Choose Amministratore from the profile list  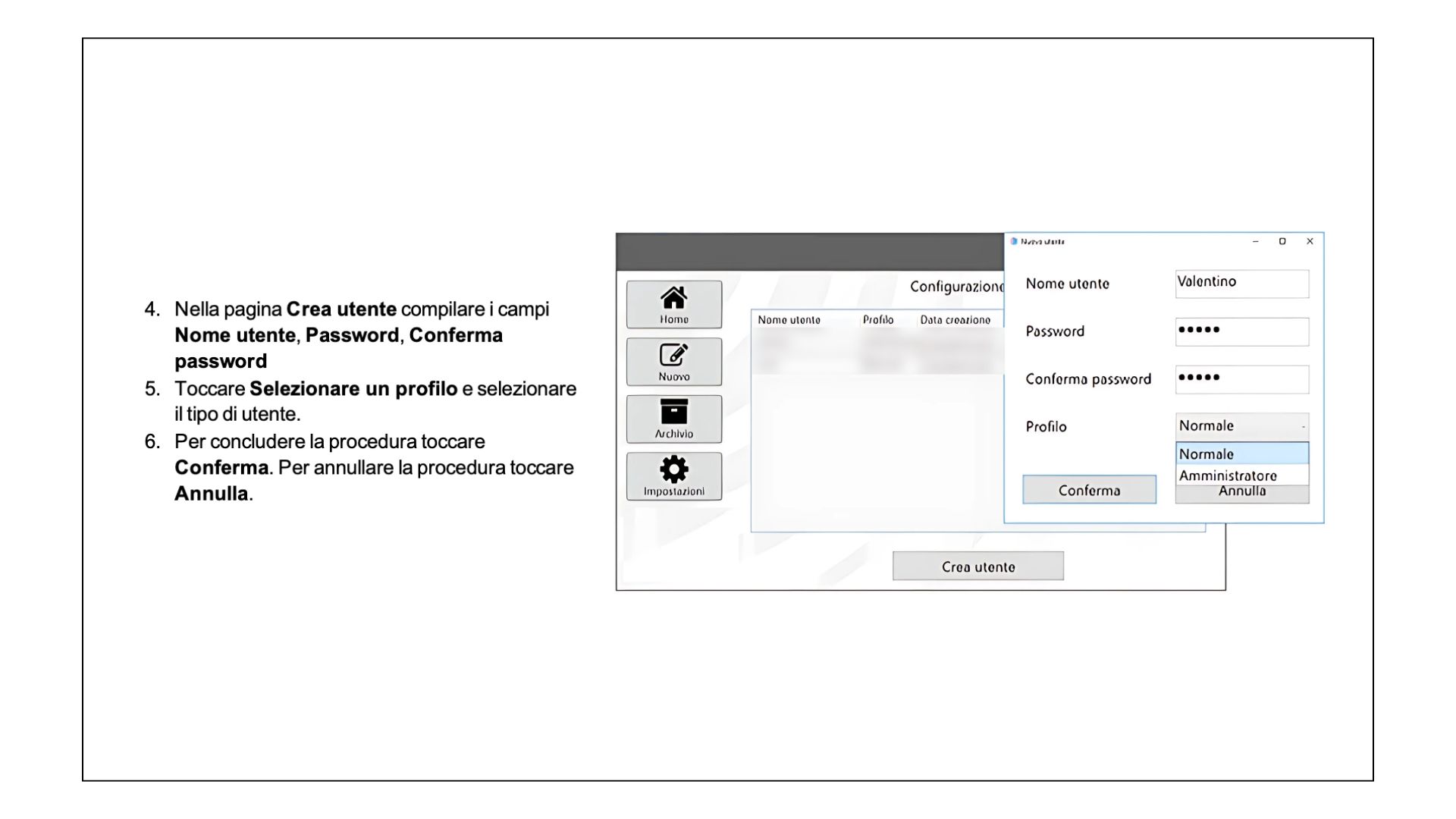(1241, 475)
